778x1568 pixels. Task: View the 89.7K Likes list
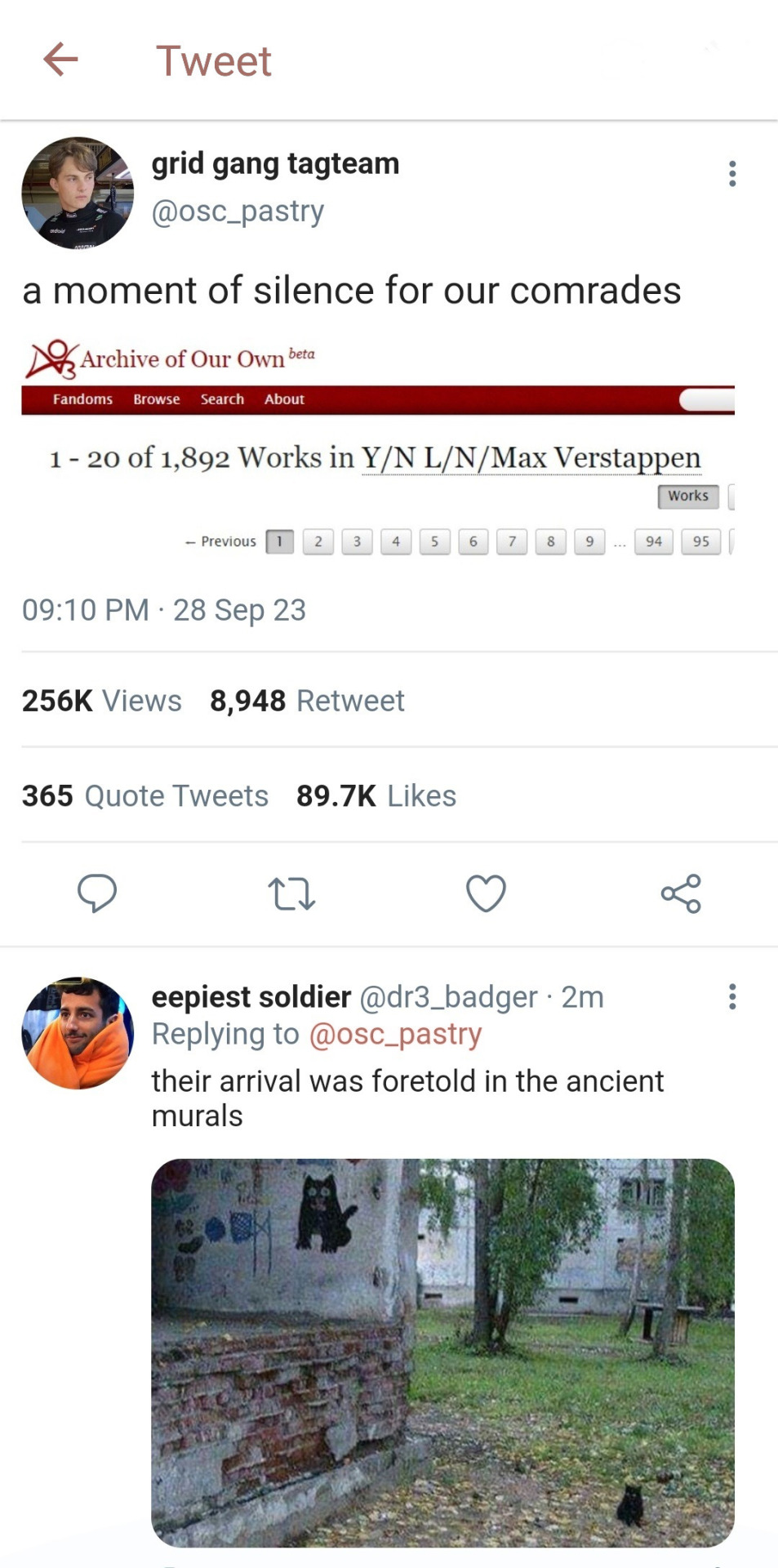point(376,795)
